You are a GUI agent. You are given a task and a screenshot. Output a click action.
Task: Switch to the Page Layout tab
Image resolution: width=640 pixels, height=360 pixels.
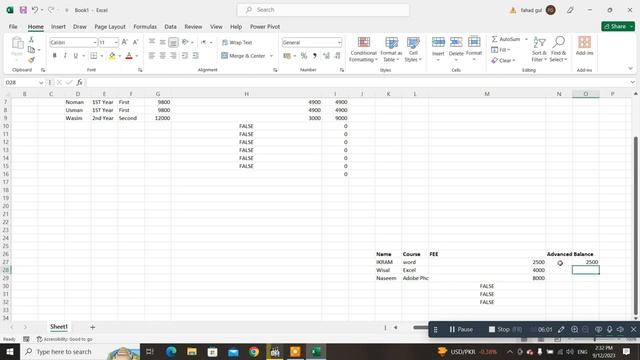110,27
